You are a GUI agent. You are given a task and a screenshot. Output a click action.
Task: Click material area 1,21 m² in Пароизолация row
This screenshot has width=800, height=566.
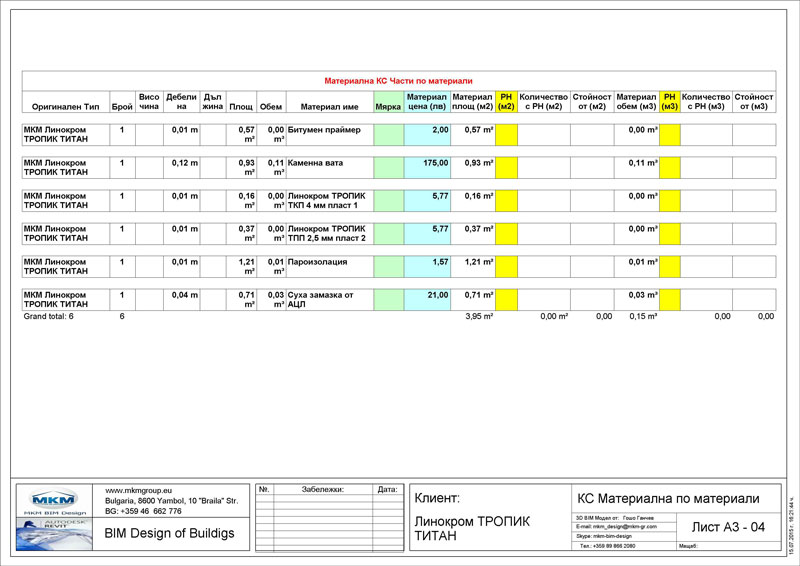(x=479, y=262)
